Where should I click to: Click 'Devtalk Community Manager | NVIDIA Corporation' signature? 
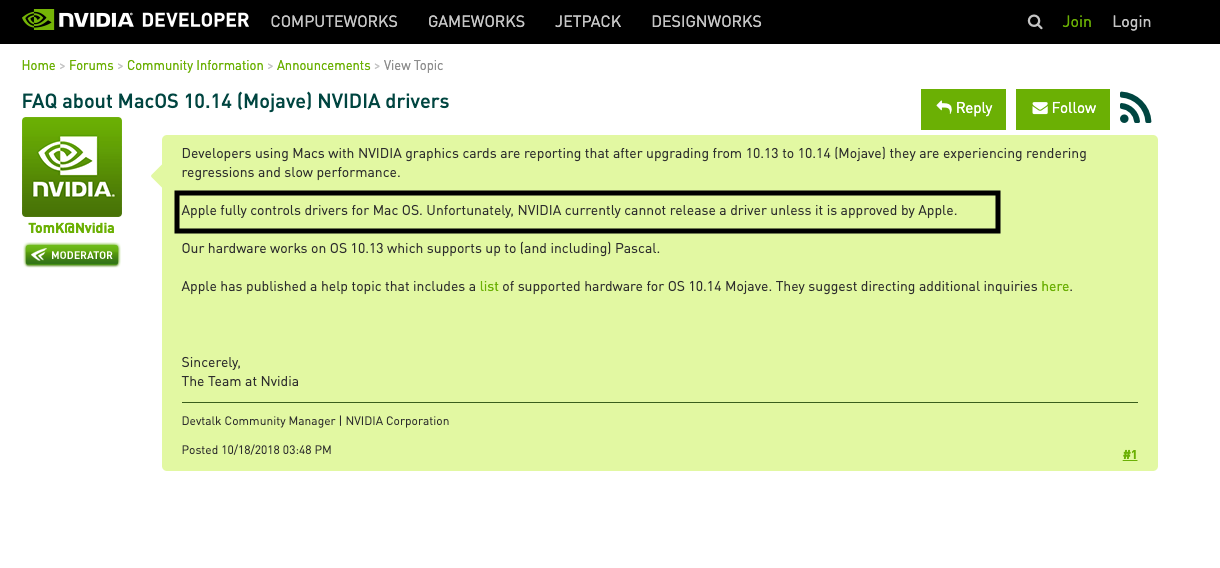pos(315,422)
